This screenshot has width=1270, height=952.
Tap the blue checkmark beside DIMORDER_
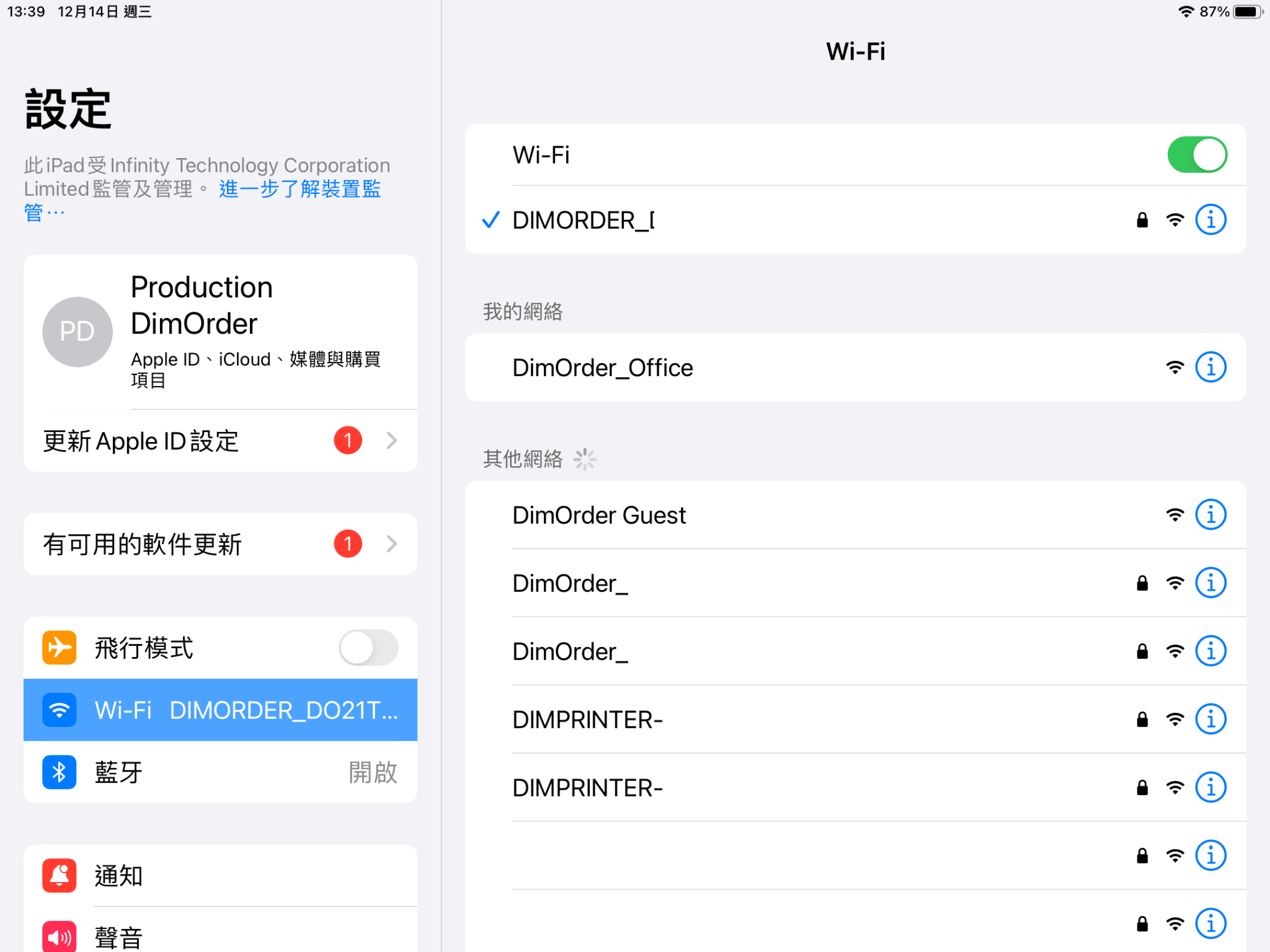coord(491,220)
